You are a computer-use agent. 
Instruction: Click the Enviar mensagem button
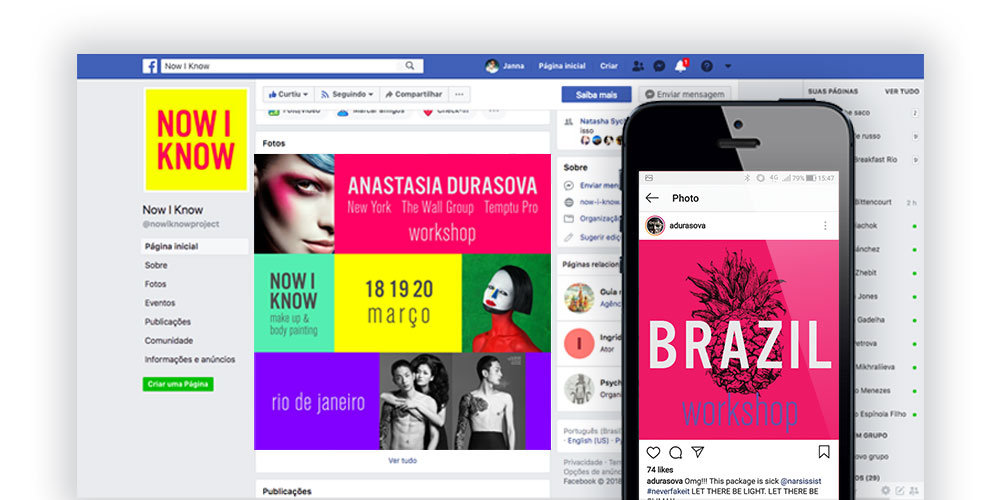pyautogui.click(x=686, y=94)
